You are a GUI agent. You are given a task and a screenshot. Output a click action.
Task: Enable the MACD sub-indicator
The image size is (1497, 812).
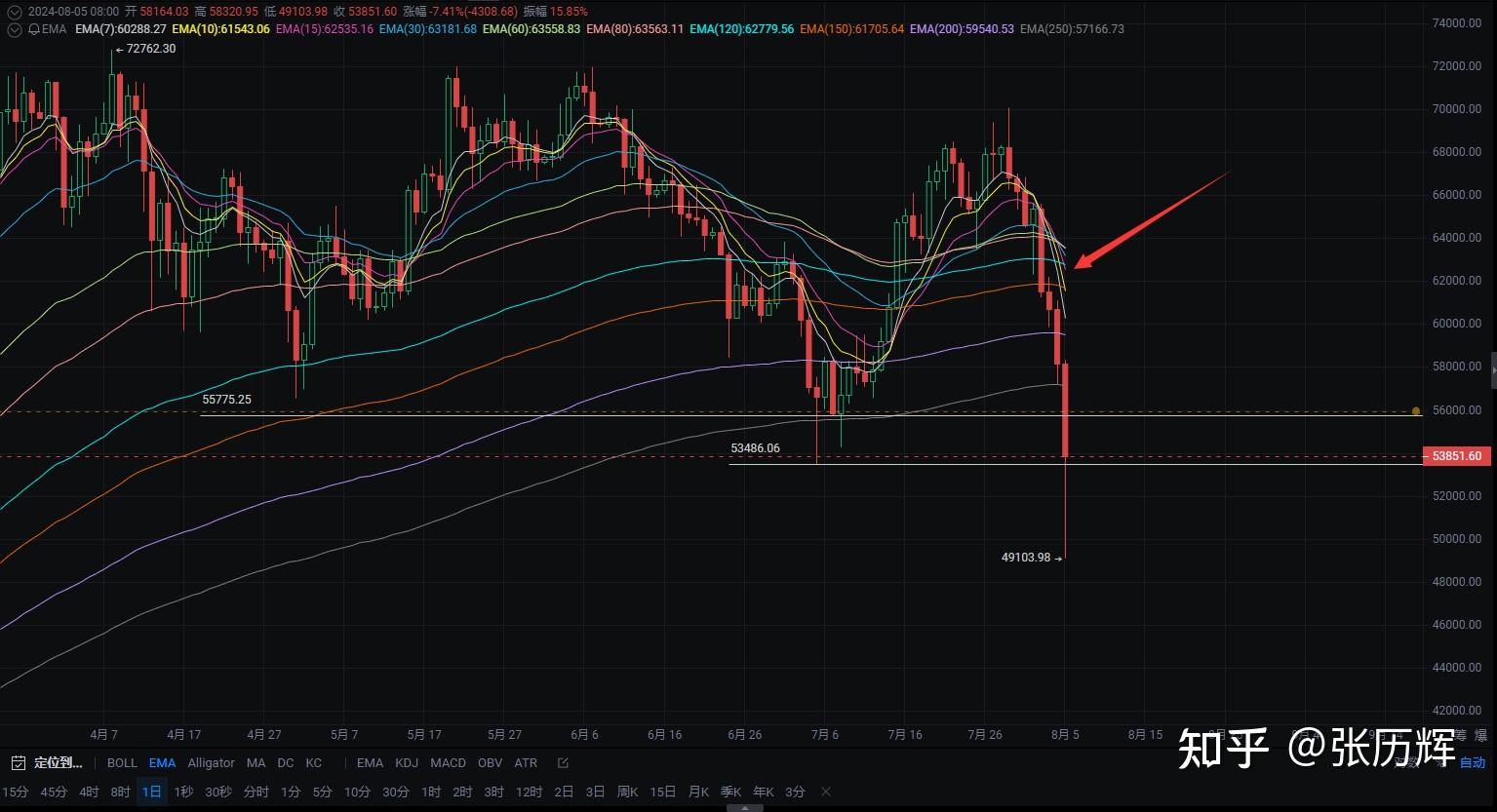[448, 763]
